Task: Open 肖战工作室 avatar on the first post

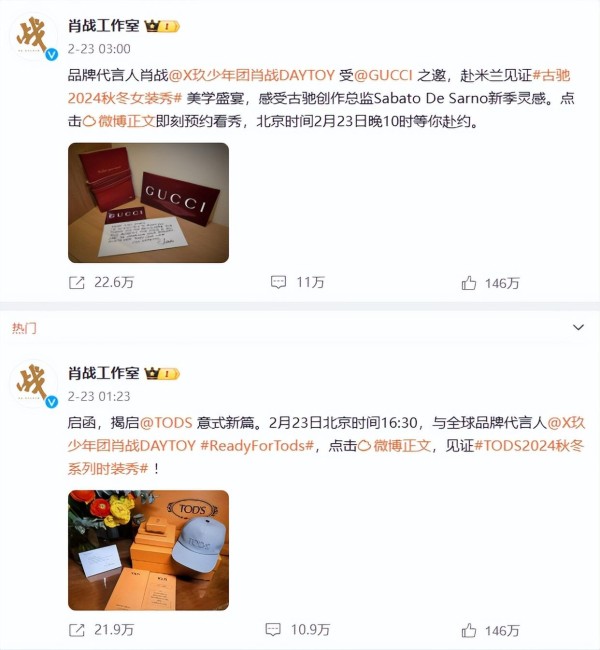Action: click(34, 37)
